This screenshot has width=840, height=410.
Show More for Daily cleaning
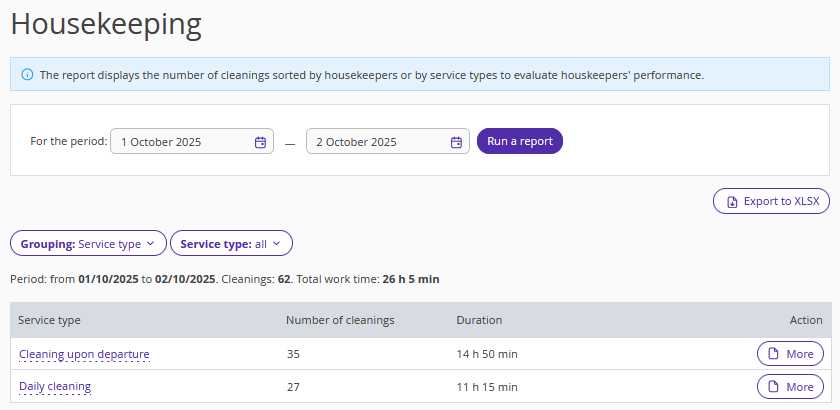790,387
